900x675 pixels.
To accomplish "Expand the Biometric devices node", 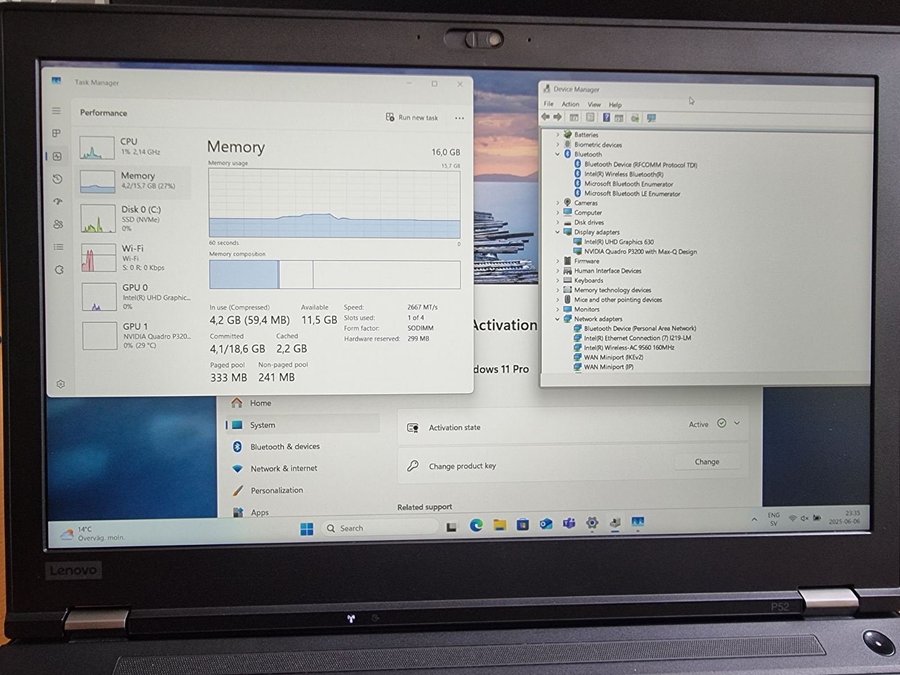I will click(x=557, y=144).
